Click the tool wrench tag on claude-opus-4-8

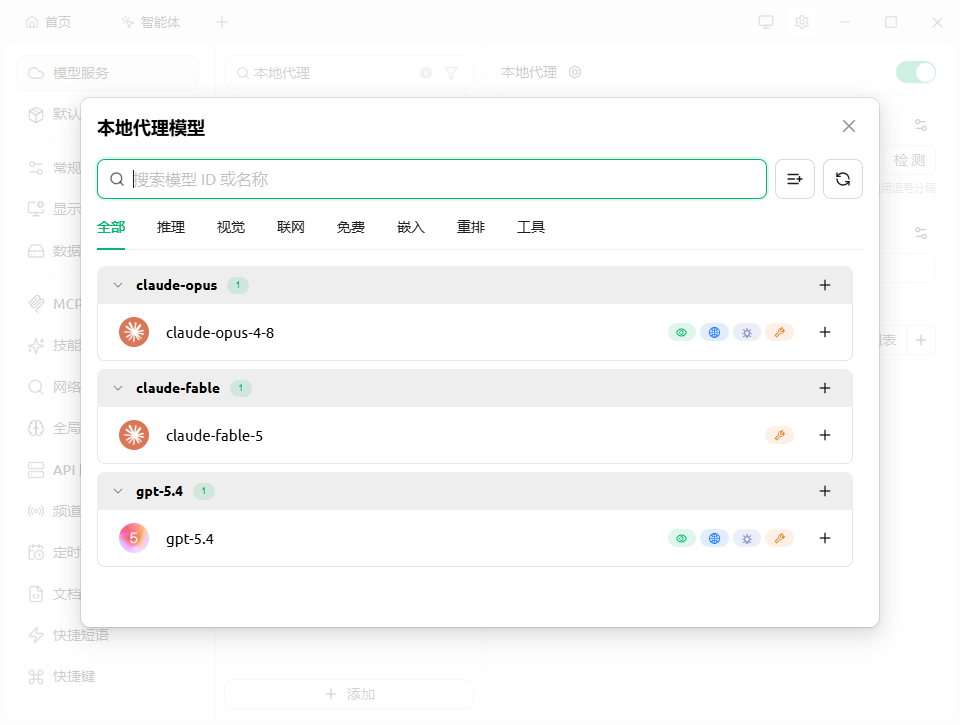point(779,332)
